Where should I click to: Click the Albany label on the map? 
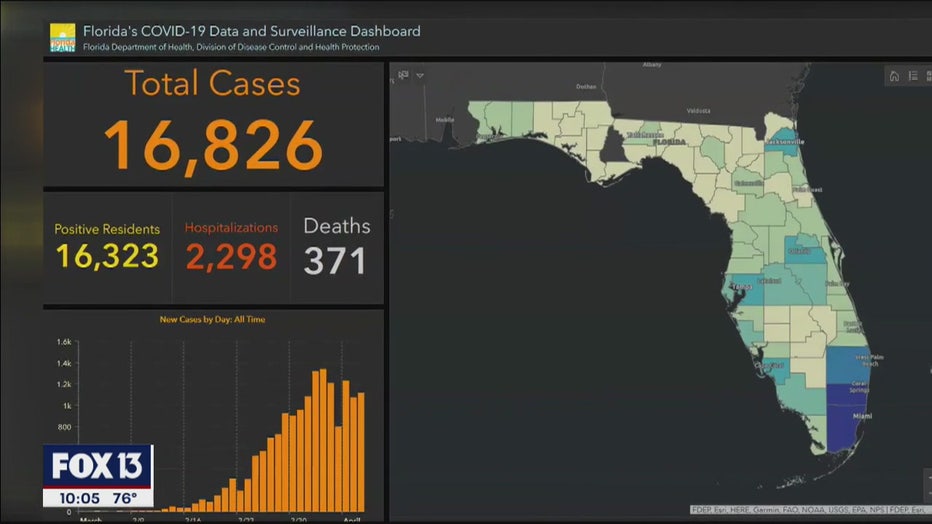(652, 65)
